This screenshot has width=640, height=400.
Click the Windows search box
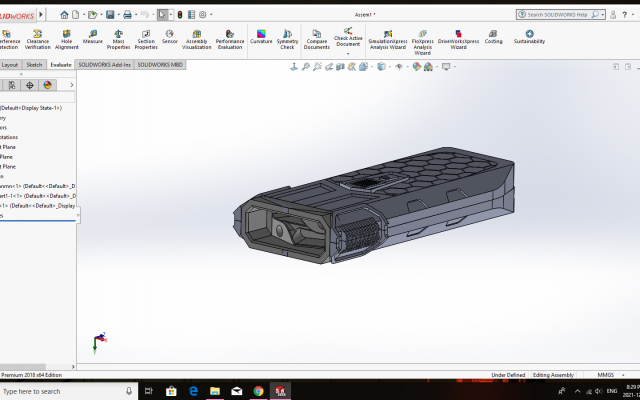67,391
